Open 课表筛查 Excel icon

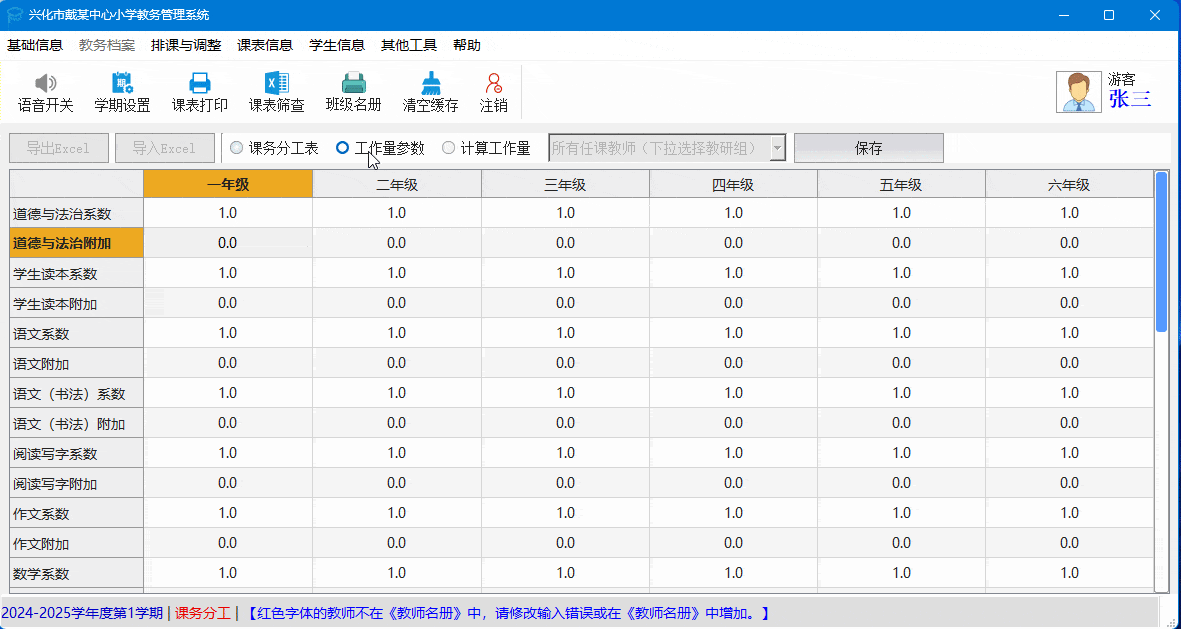coord(276,84)
